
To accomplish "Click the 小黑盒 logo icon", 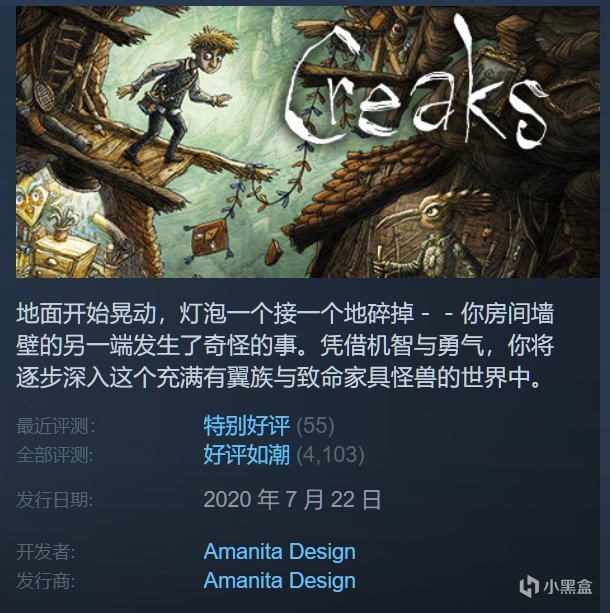I will tap(529, 586).
